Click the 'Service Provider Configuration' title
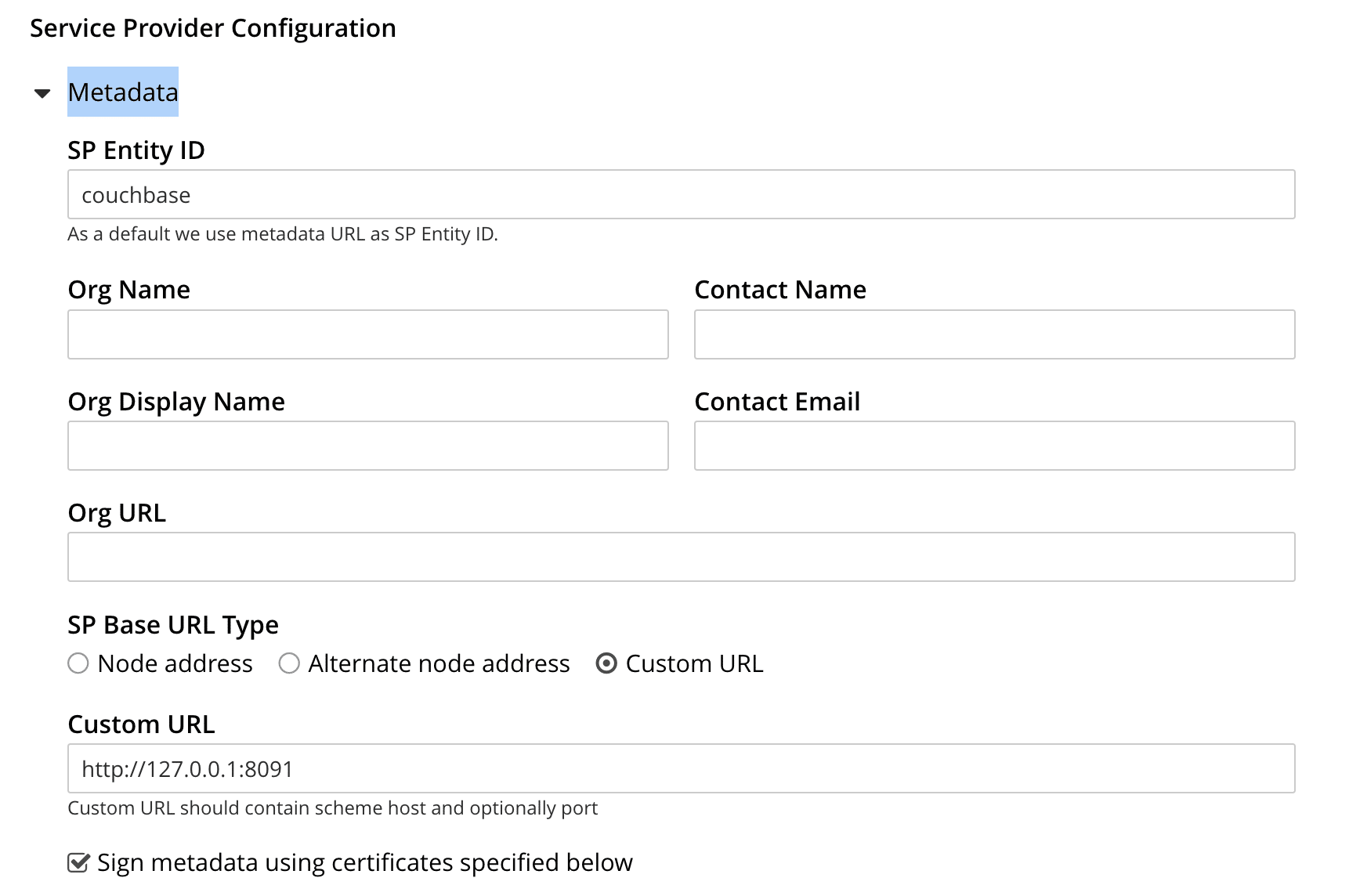The image size is (1349, 896). (x=213, y=28)
